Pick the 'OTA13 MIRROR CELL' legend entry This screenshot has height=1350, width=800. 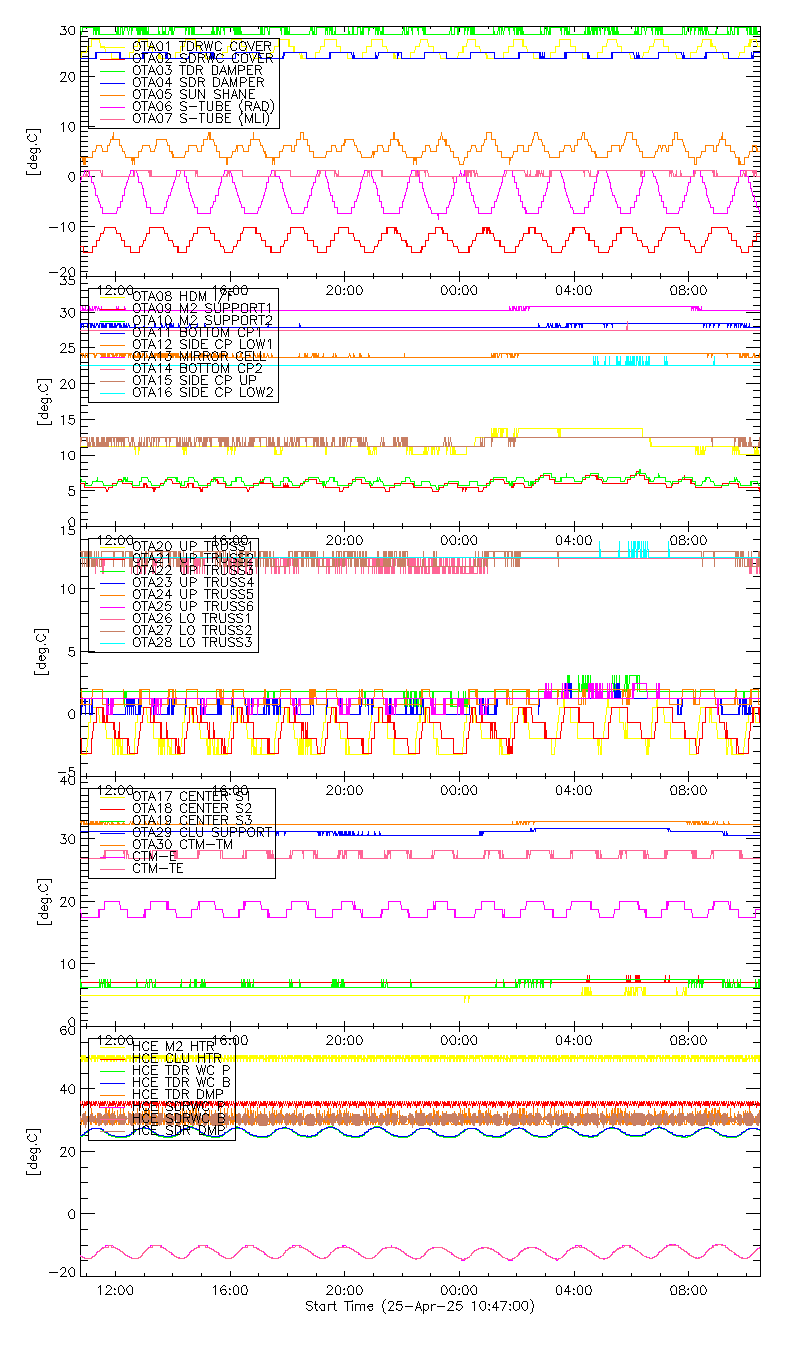[x=198, y=356]
